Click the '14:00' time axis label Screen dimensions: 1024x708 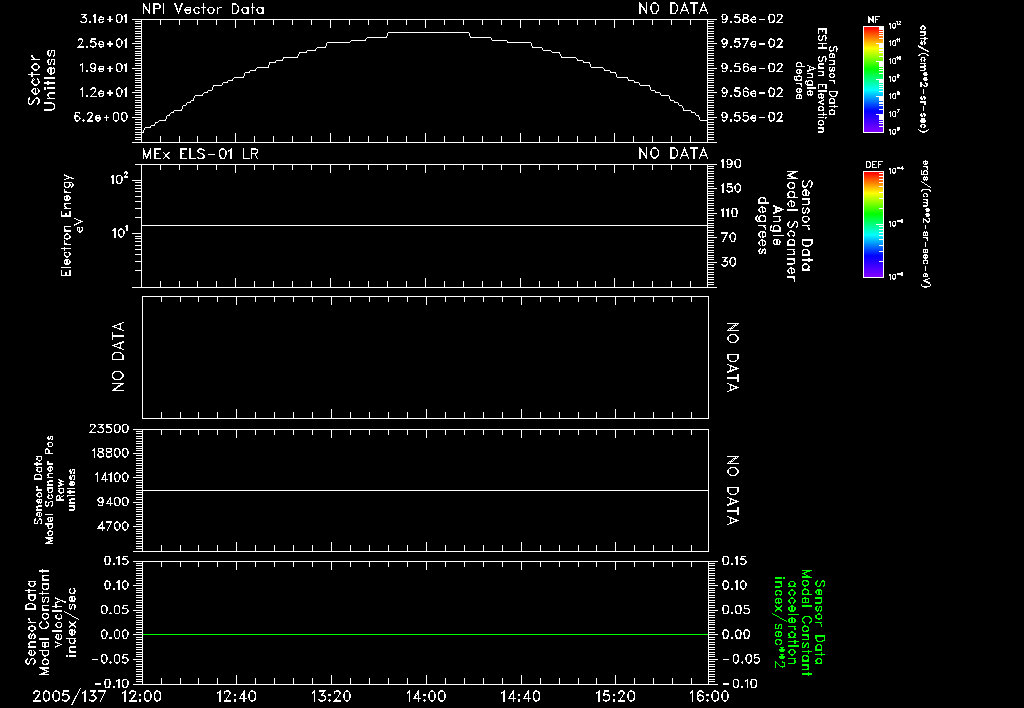point(426,697)
